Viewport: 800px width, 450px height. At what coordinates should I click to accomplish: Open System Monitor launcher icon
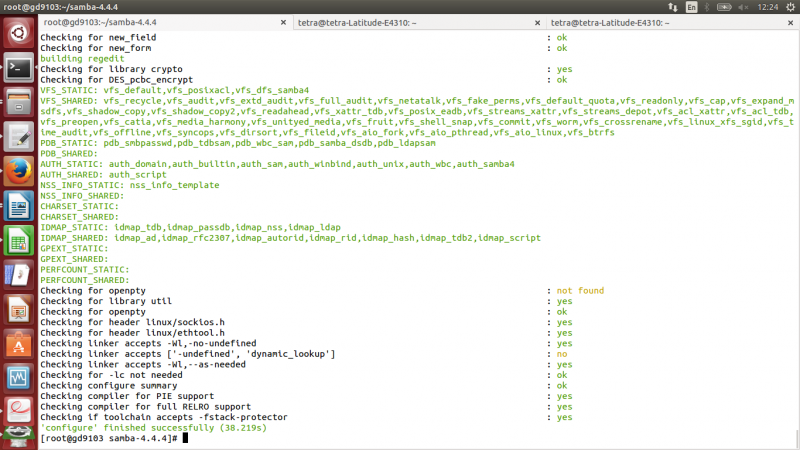(x=19, y=379)
